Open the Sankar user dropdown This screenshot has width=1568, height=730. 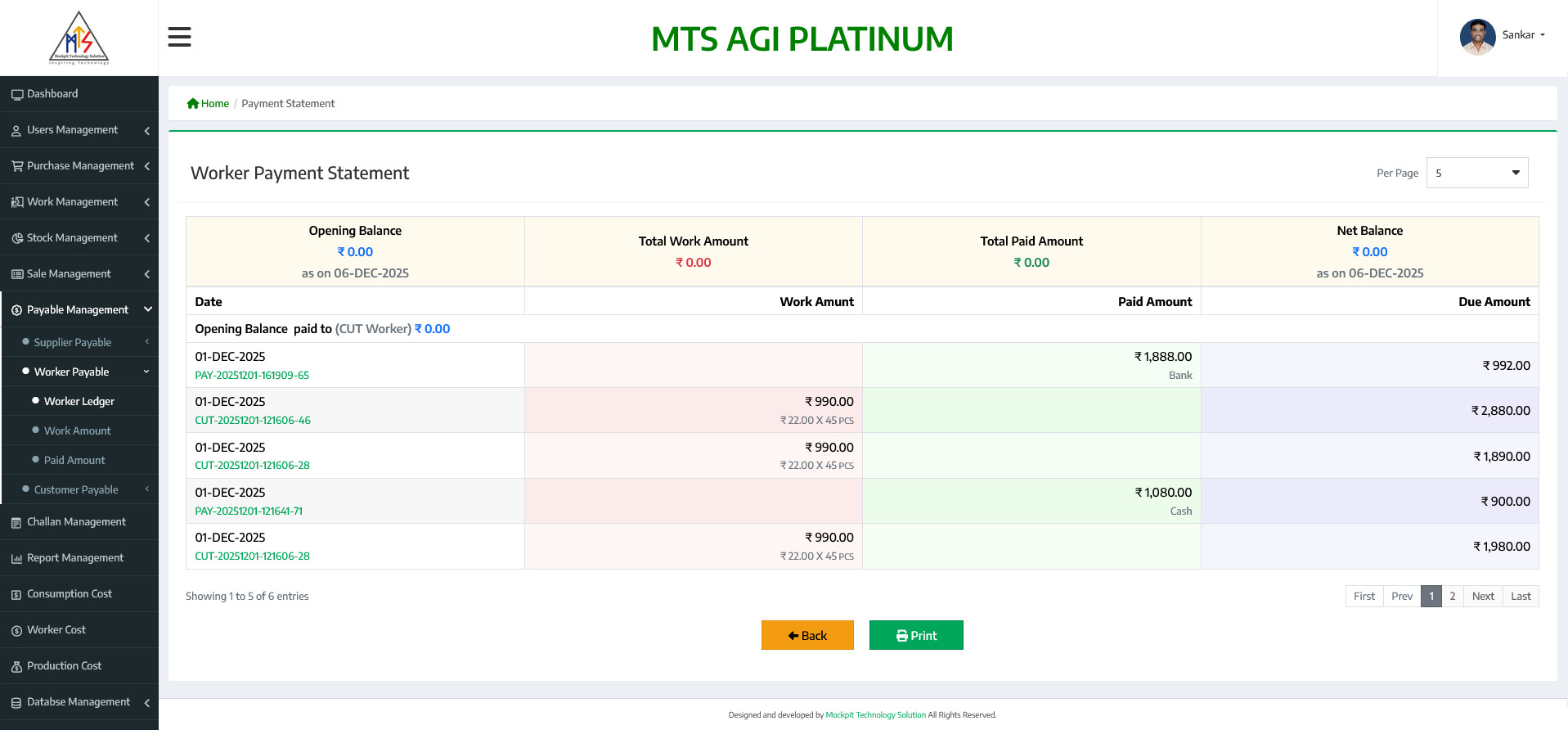tap(1523, 35)
